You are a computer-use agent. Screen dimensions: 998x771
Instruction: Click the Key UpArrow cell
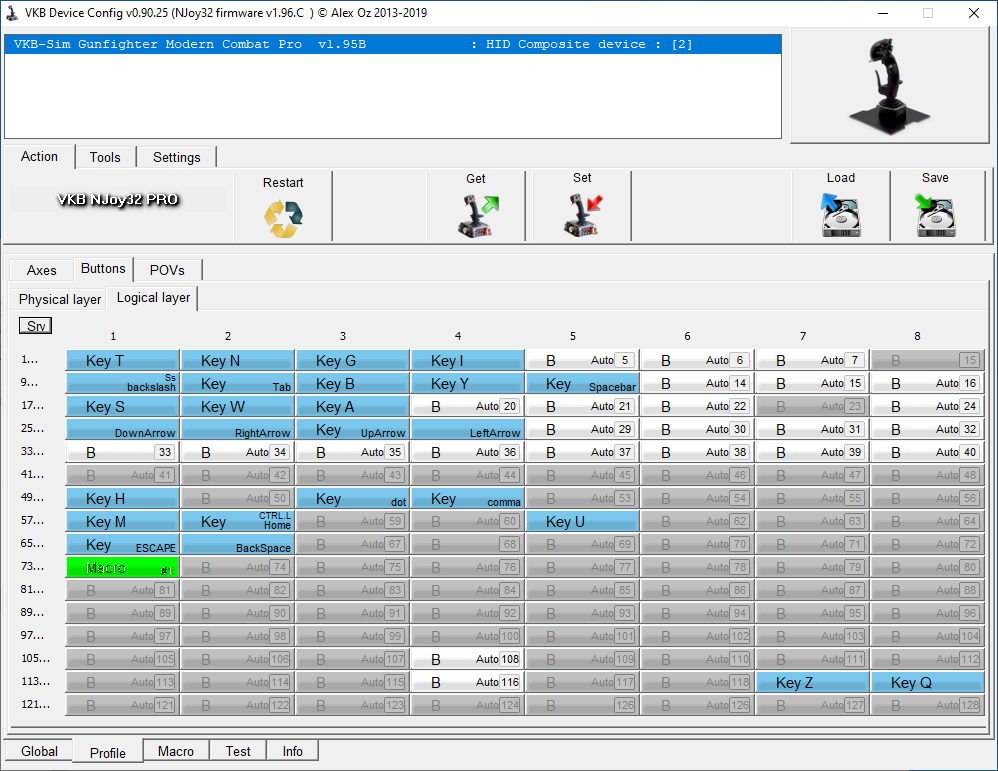(x=353, y=429)
